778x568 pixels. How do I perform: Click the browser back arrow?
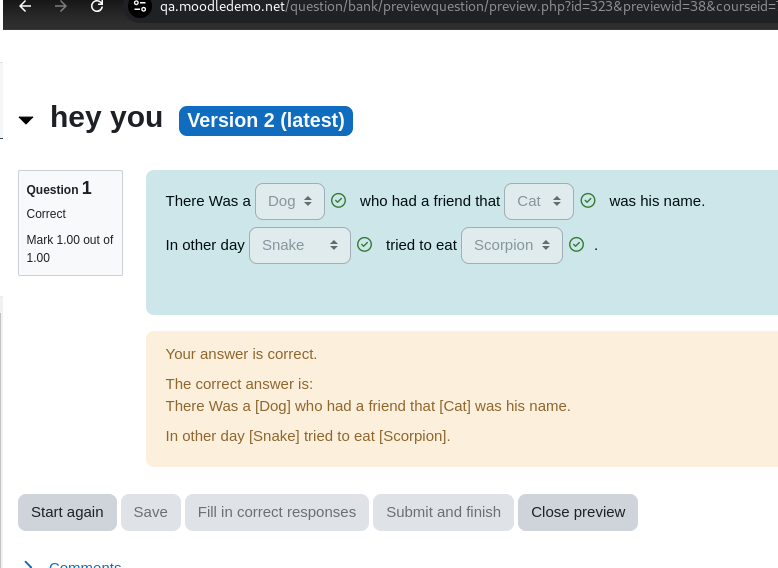click(25, 6)
